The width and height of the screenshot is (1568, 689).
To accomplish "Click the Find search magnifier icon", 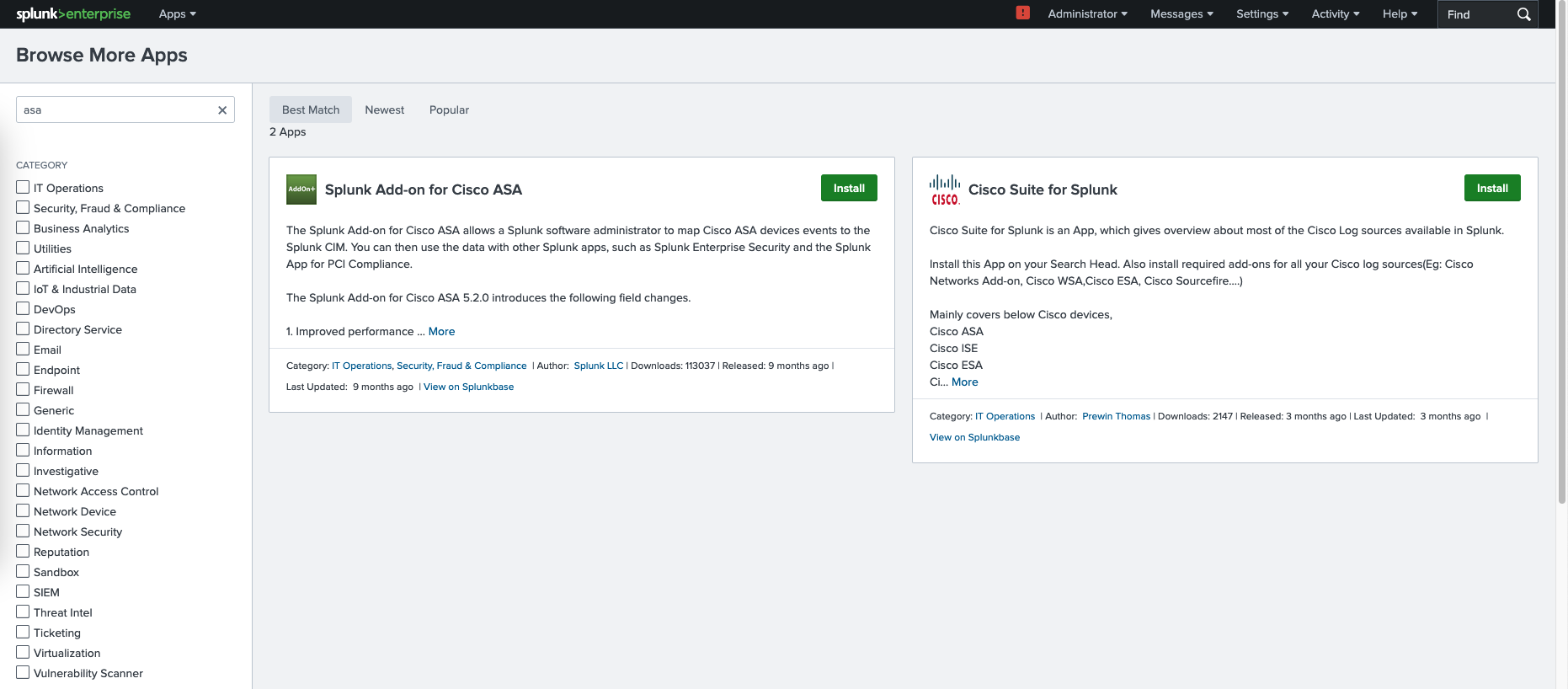I will (1523, 14).
